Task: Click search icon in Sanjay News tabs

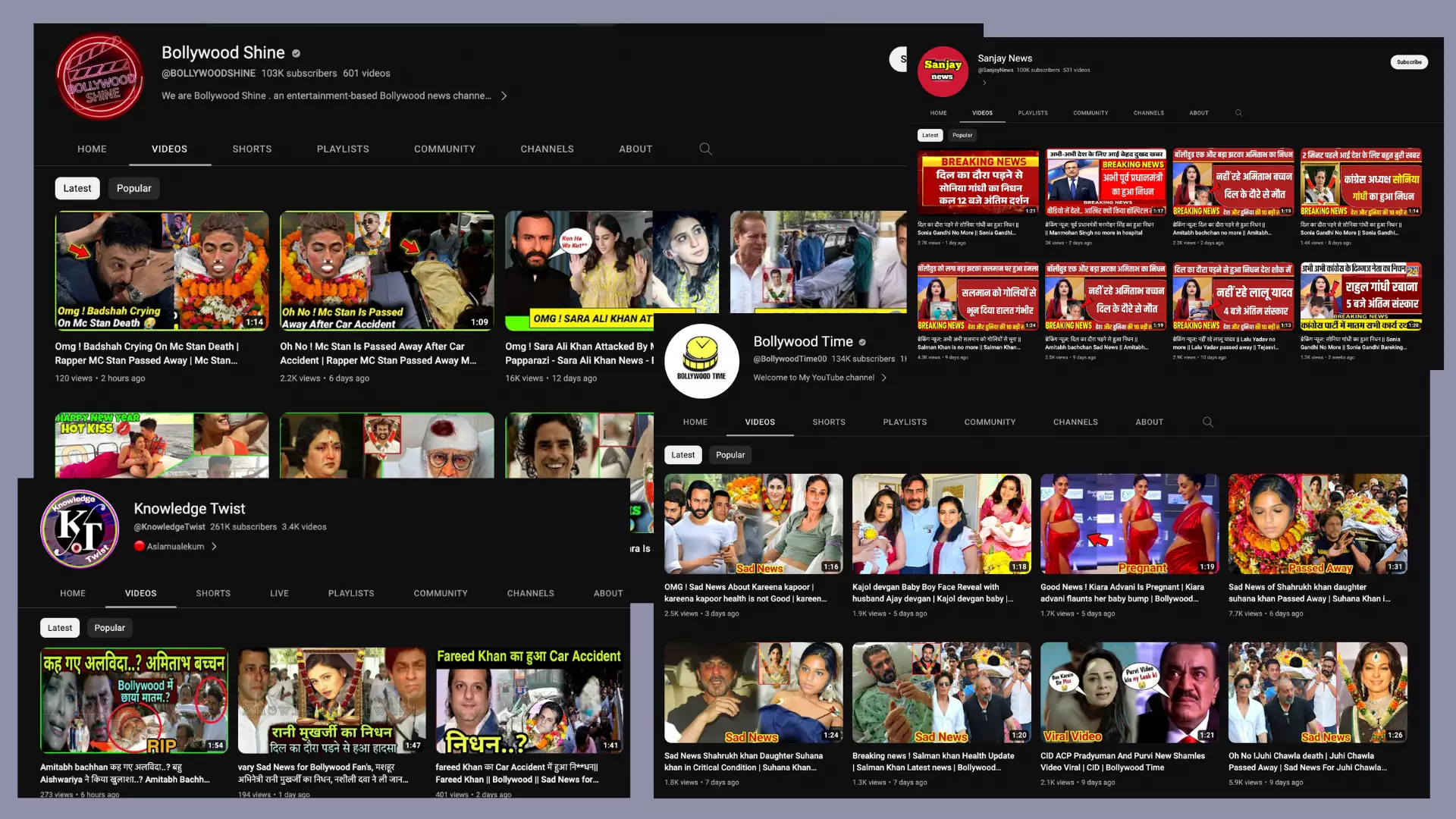Action: [1238, 113]
